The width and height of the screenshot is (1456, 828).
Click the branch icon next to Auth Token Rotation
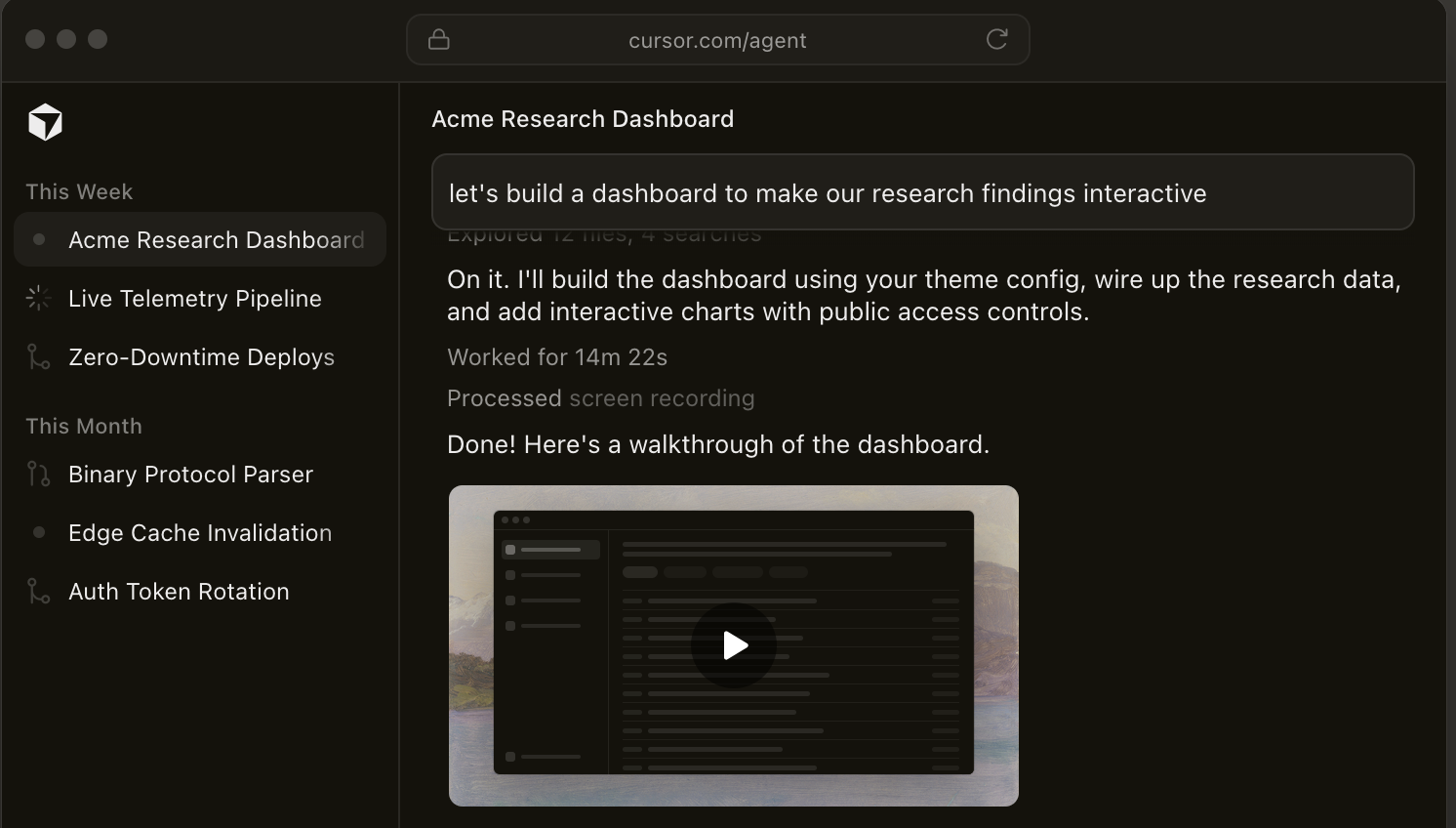click(37, 591)
